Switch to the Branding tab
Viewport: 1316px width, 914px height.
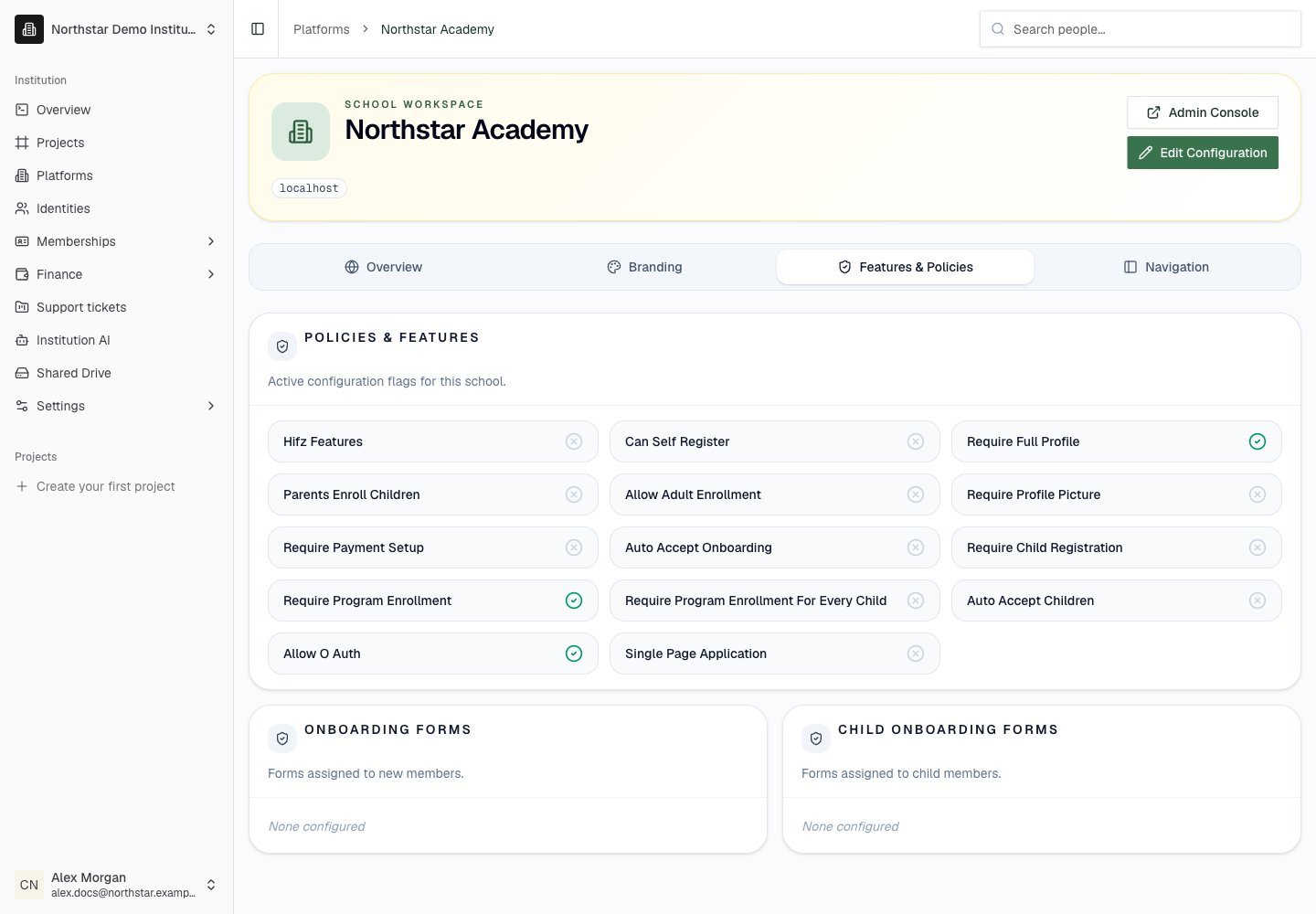point(644,267)
